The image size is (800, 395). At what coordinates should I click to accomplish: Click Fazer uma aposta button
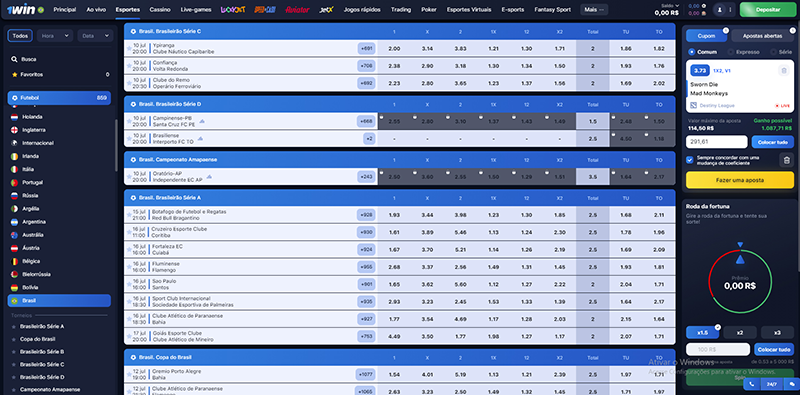740,180
